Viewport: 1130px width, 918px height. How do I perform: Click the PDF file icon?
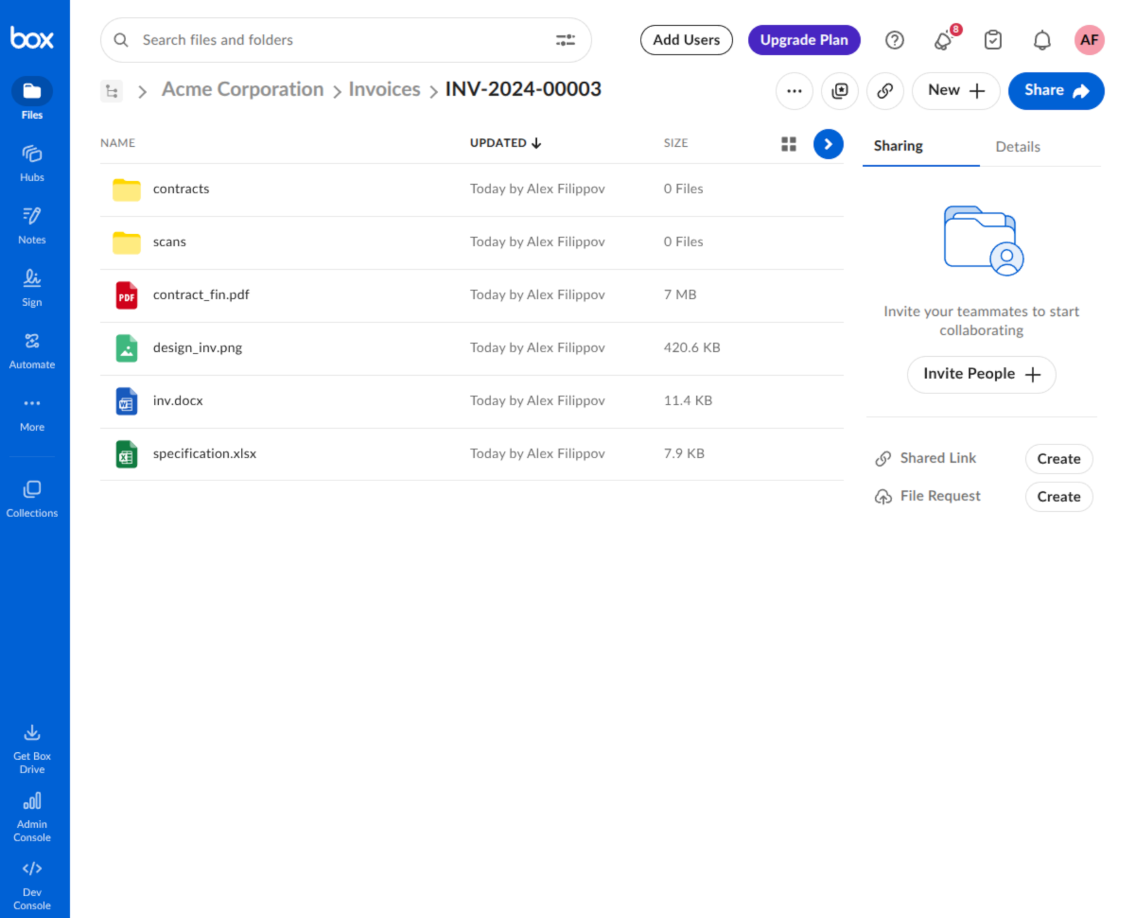click(126, 295)
